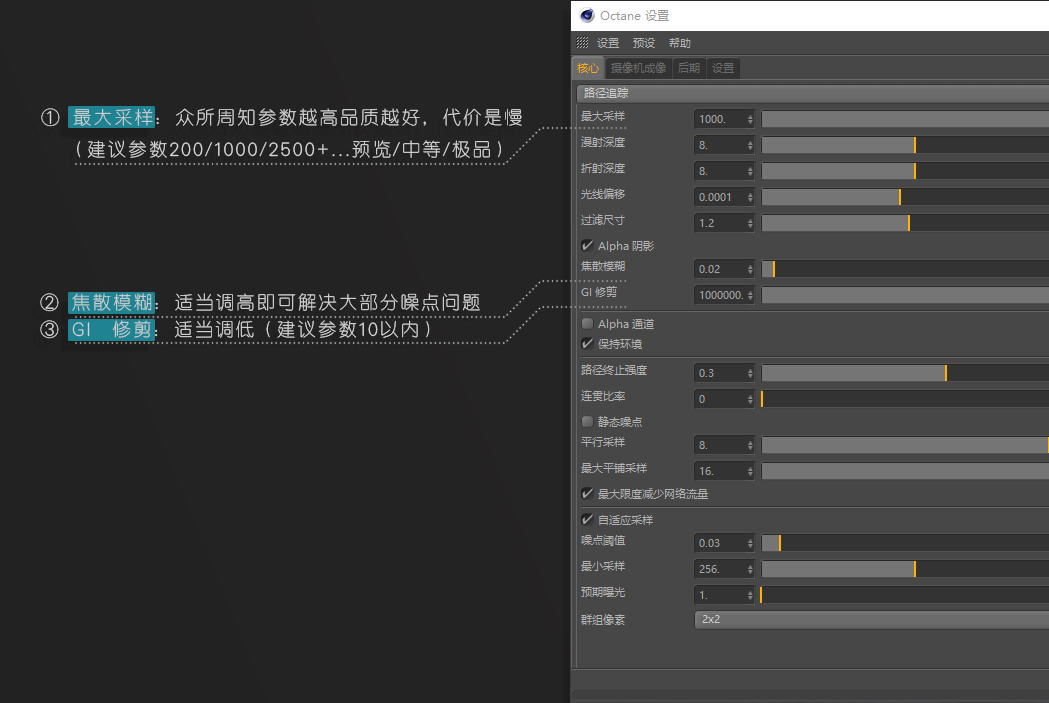Toggle 最大限度减少网络流量 checkbox
The width and height of the screenshot is (1049, 703).
pos(587,494)
